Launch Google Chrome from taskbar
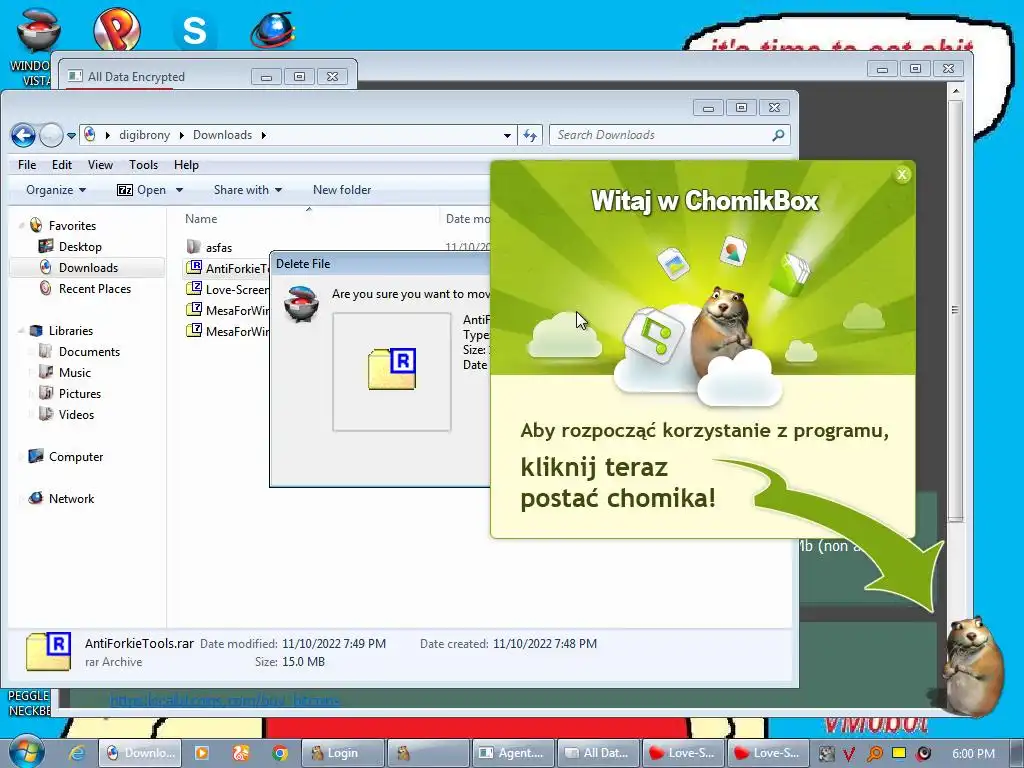The image size is (1024, 768). (x=280, y=753)
